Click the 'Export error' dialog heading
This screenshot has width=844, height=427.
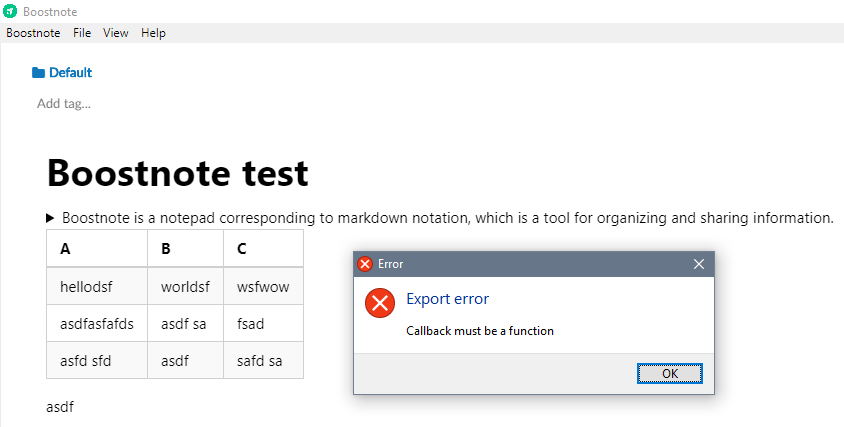pyautogui.click(x=447, y=298)
